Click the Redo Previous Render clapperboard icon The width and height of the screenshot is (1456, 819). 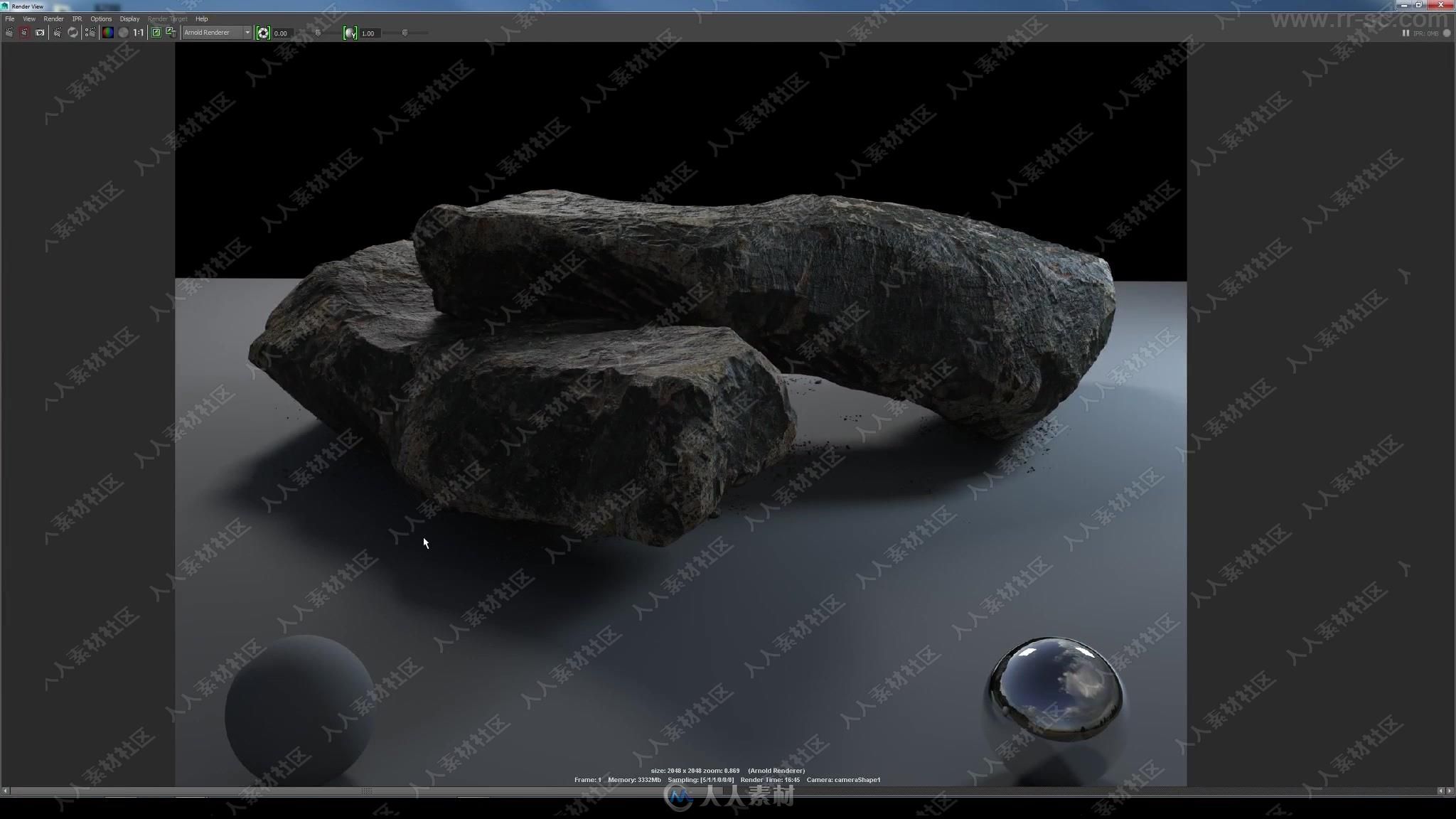9,33
